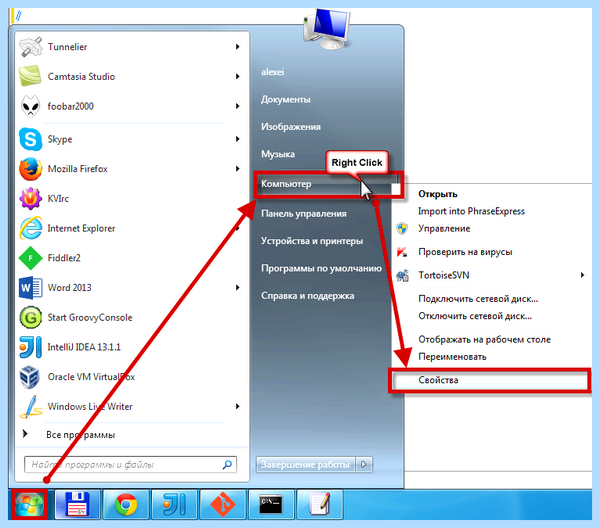Launch Windows Live Writer icon
The image size is (600, 528).
(x=30, y=406)
